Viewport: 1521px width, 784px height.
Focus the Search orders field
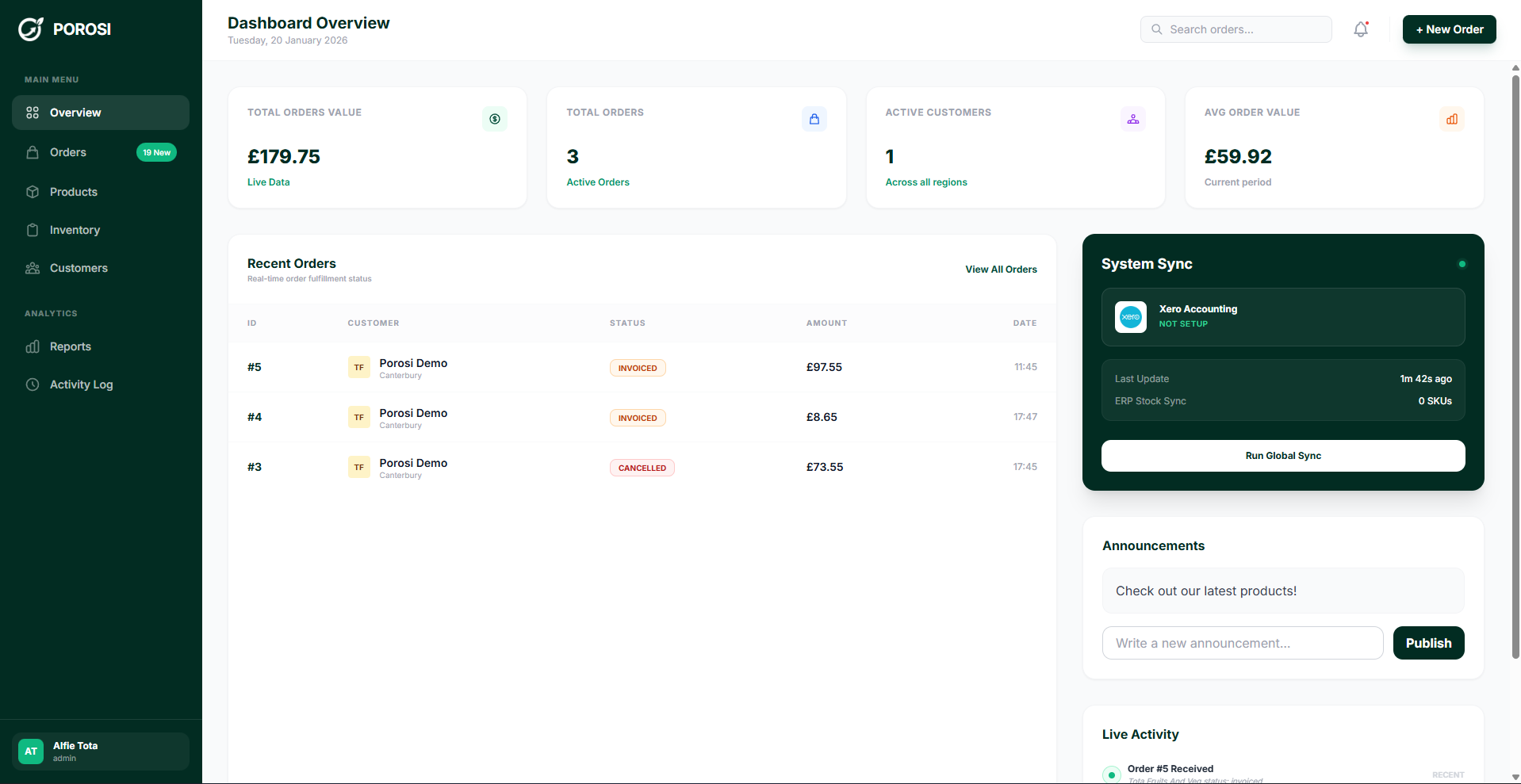pyautogui.click(x=1236, y=29)
